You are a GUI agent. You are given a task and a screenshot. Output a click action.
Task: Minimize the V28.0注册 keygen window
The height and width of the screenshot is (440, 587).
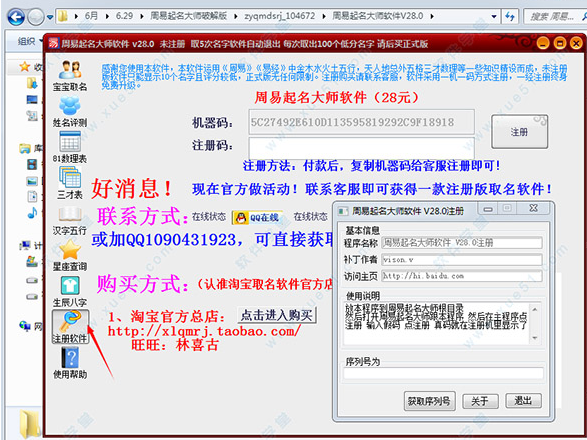coord(488,209)
